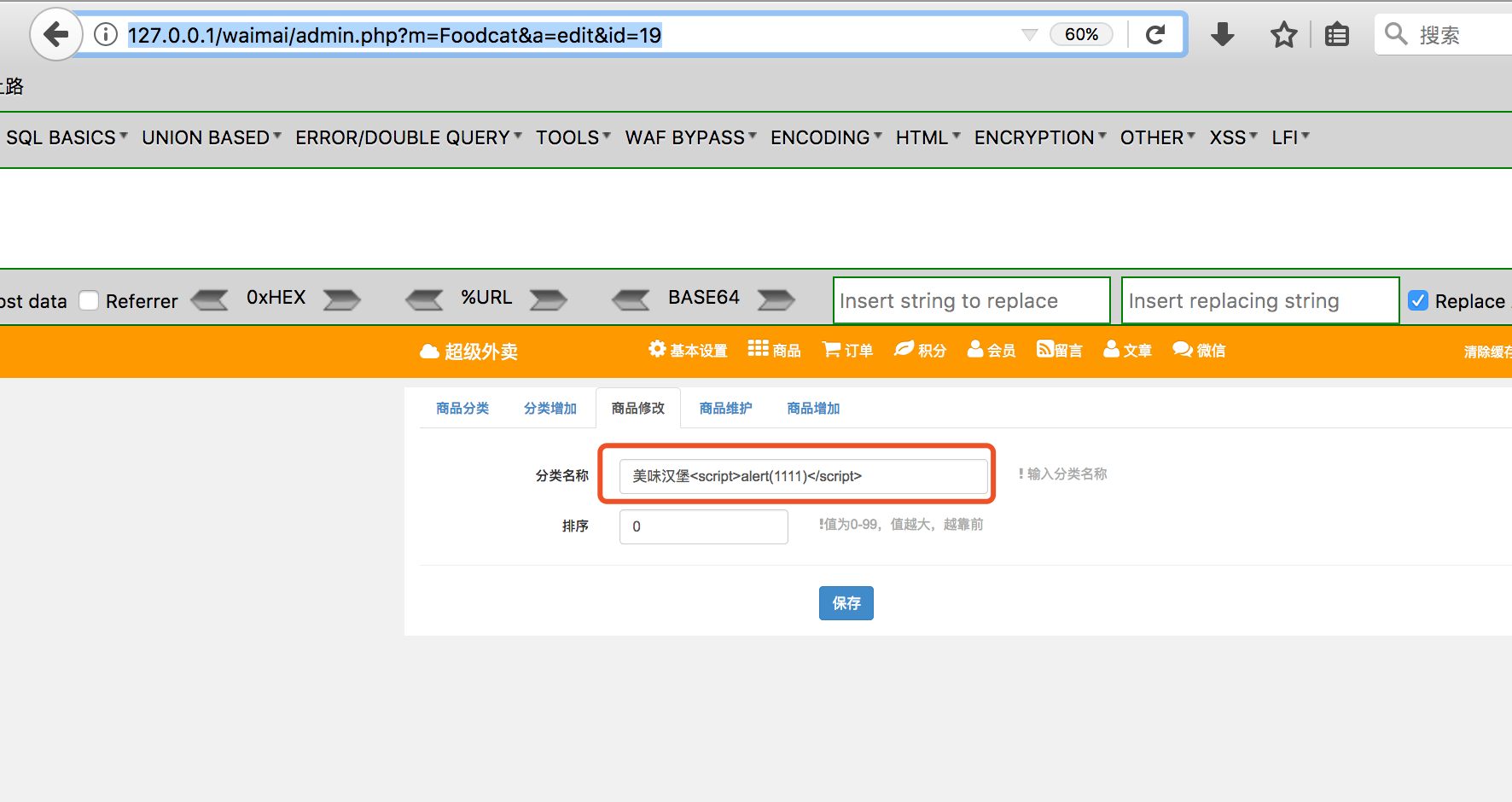Expand the LFI menu
The height and width of the screenshot is (802, 1512).
click(1290, 137)
